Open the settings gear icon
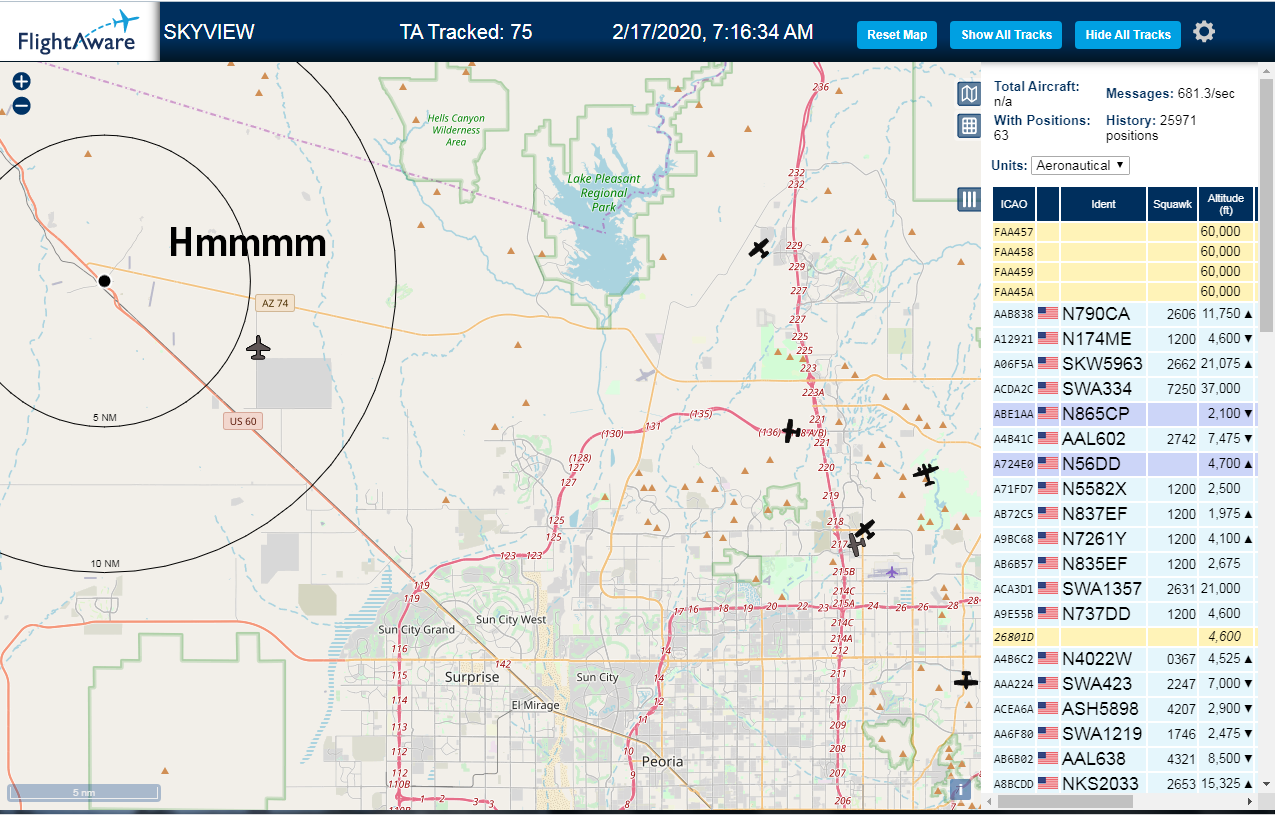1275x815 pixels. [x=1204, y=32]
